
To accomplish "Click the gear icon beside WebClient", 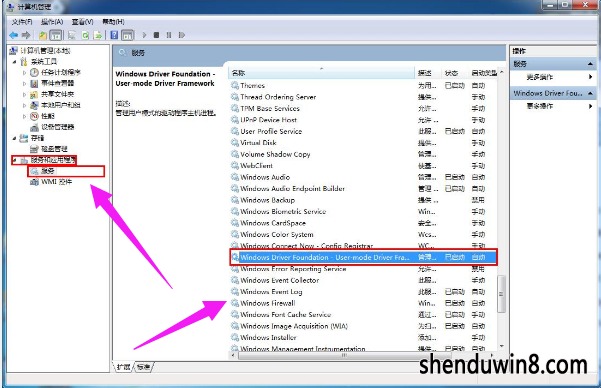I will click(x=235, y=166).
